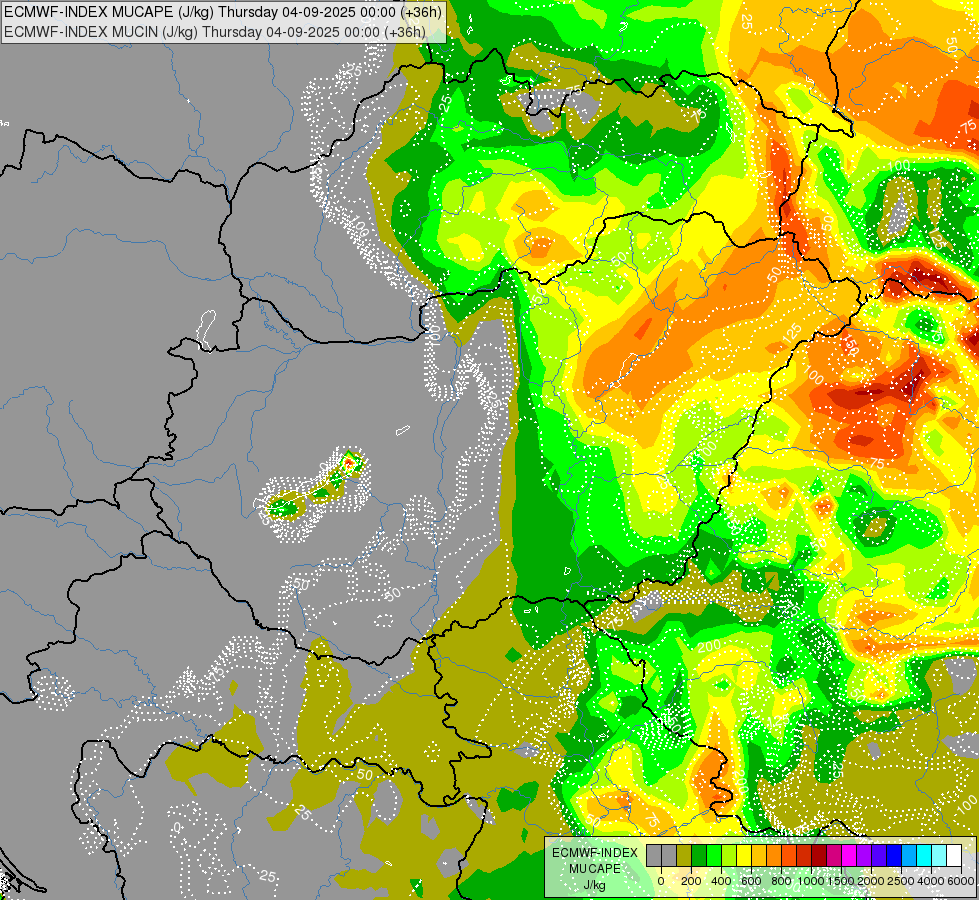Click the legend tick label 400
Image resolution: width=979 pixels, height=900 pixels.
click(721, 881)
